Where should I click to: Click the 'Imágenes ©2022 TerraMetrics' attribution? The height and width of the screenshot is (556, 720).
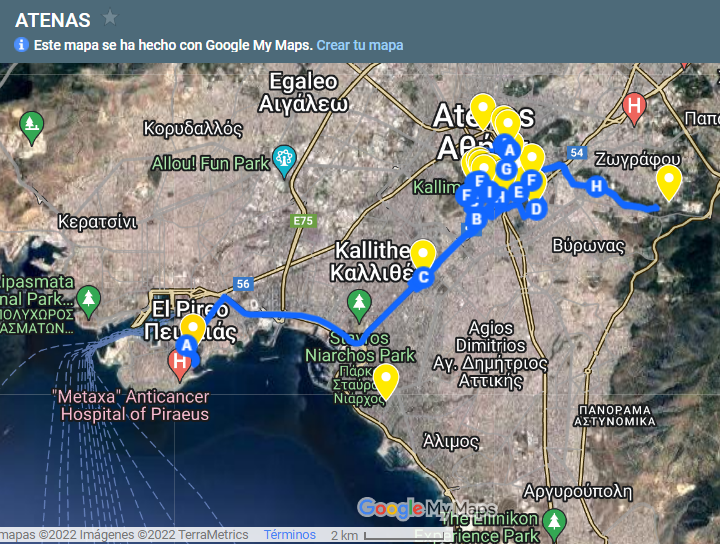pos(163,535)
